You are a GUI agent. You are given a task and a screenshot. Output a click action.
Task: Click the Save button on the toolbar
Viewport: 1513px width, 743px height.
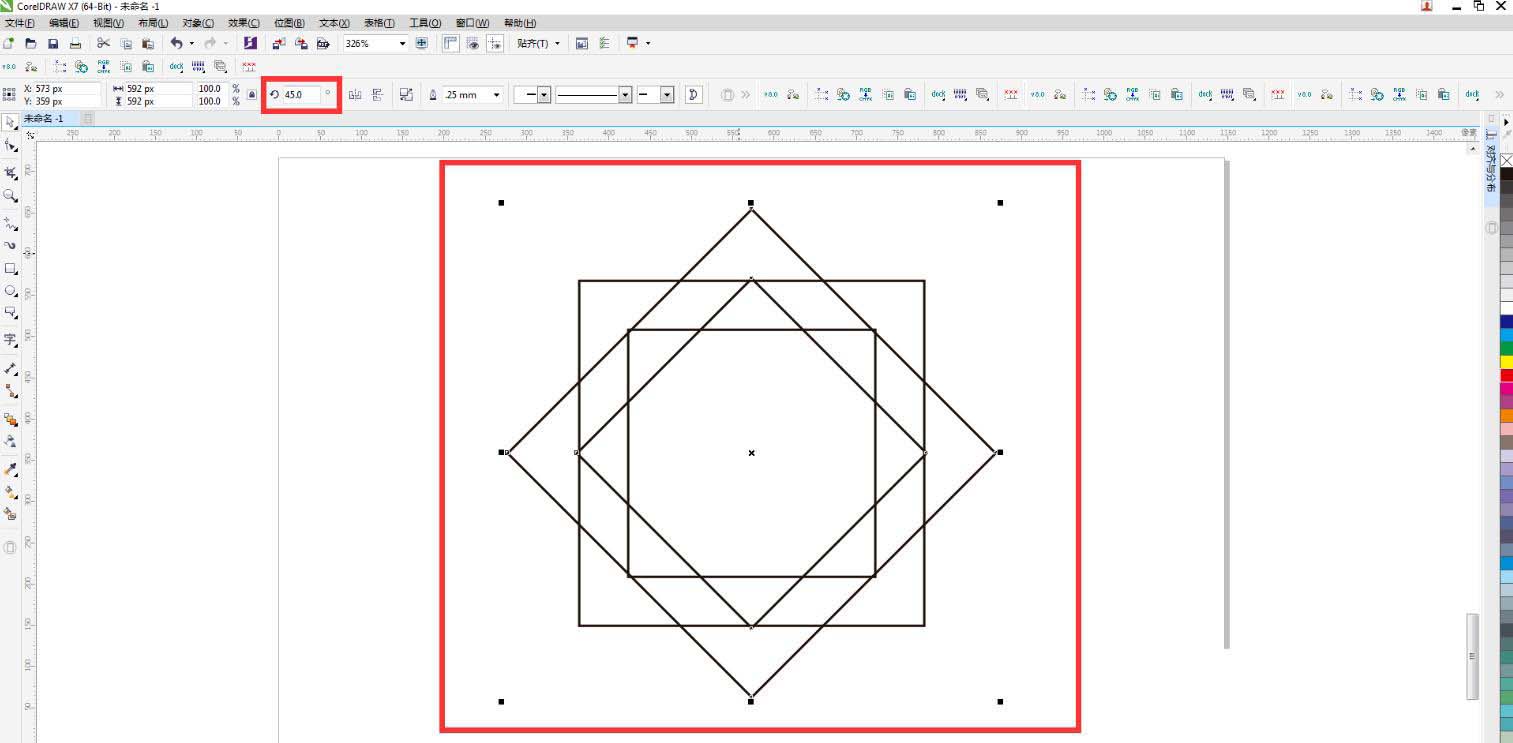[53, 43]
